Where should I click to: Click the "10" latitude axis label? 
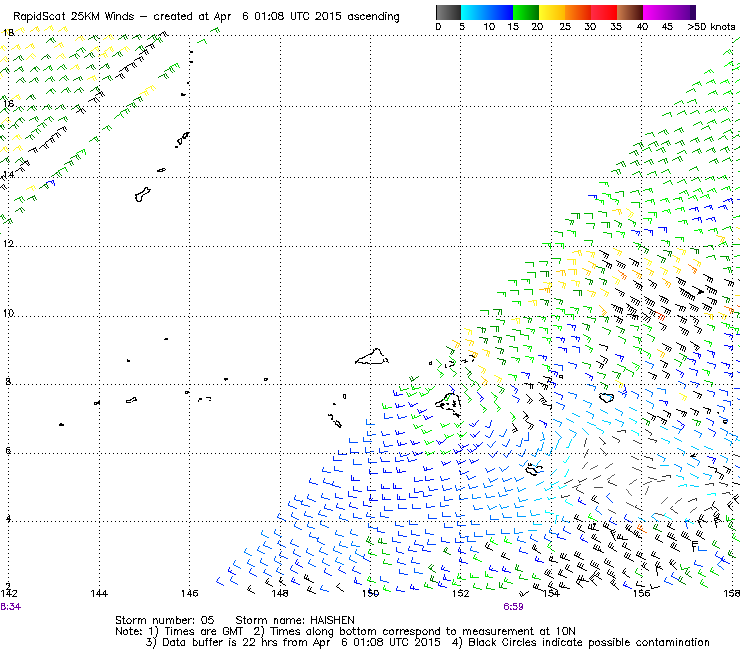click(8, 313)
